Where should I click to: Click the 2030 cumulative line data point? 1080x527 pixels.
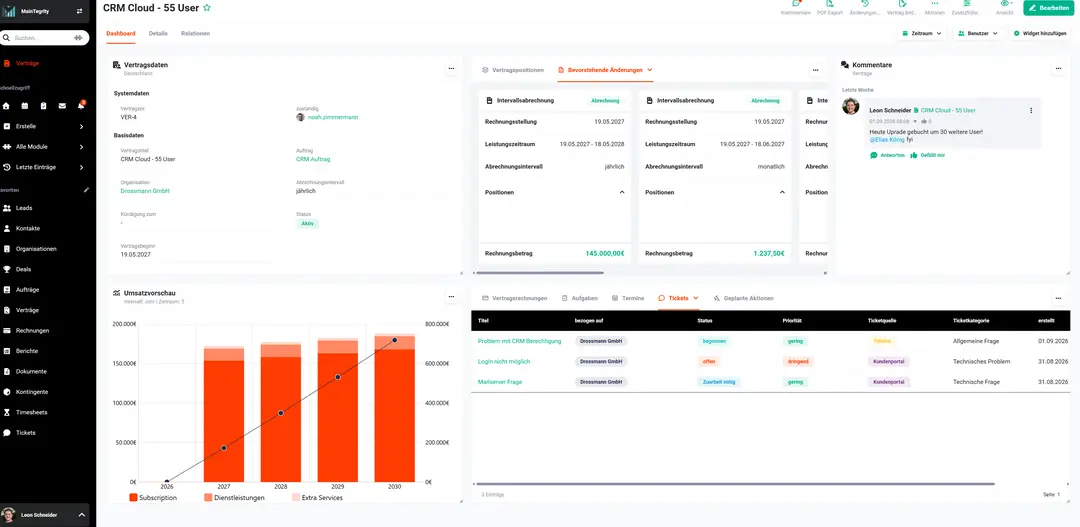(395, 340)
